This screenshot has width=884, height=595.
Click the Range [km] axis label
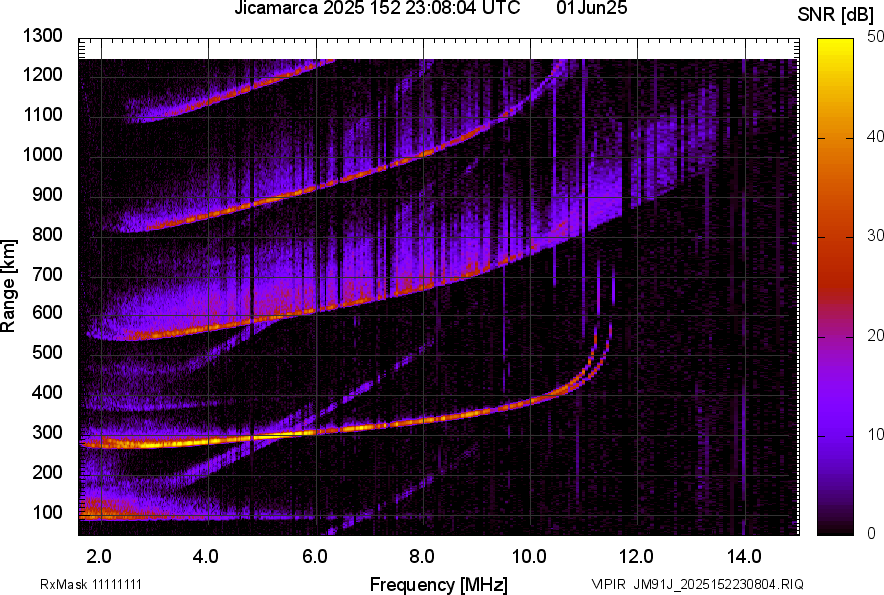(8, 286)
